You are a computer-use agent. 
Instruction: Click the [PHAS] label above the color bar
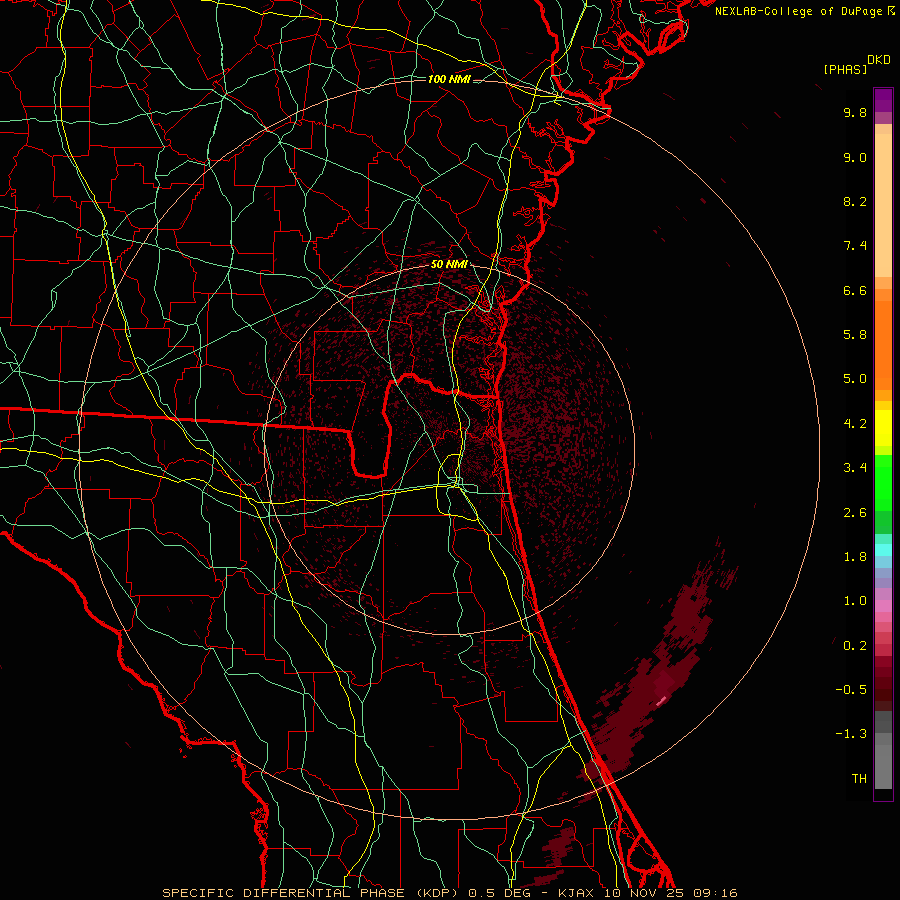point(845,70)
